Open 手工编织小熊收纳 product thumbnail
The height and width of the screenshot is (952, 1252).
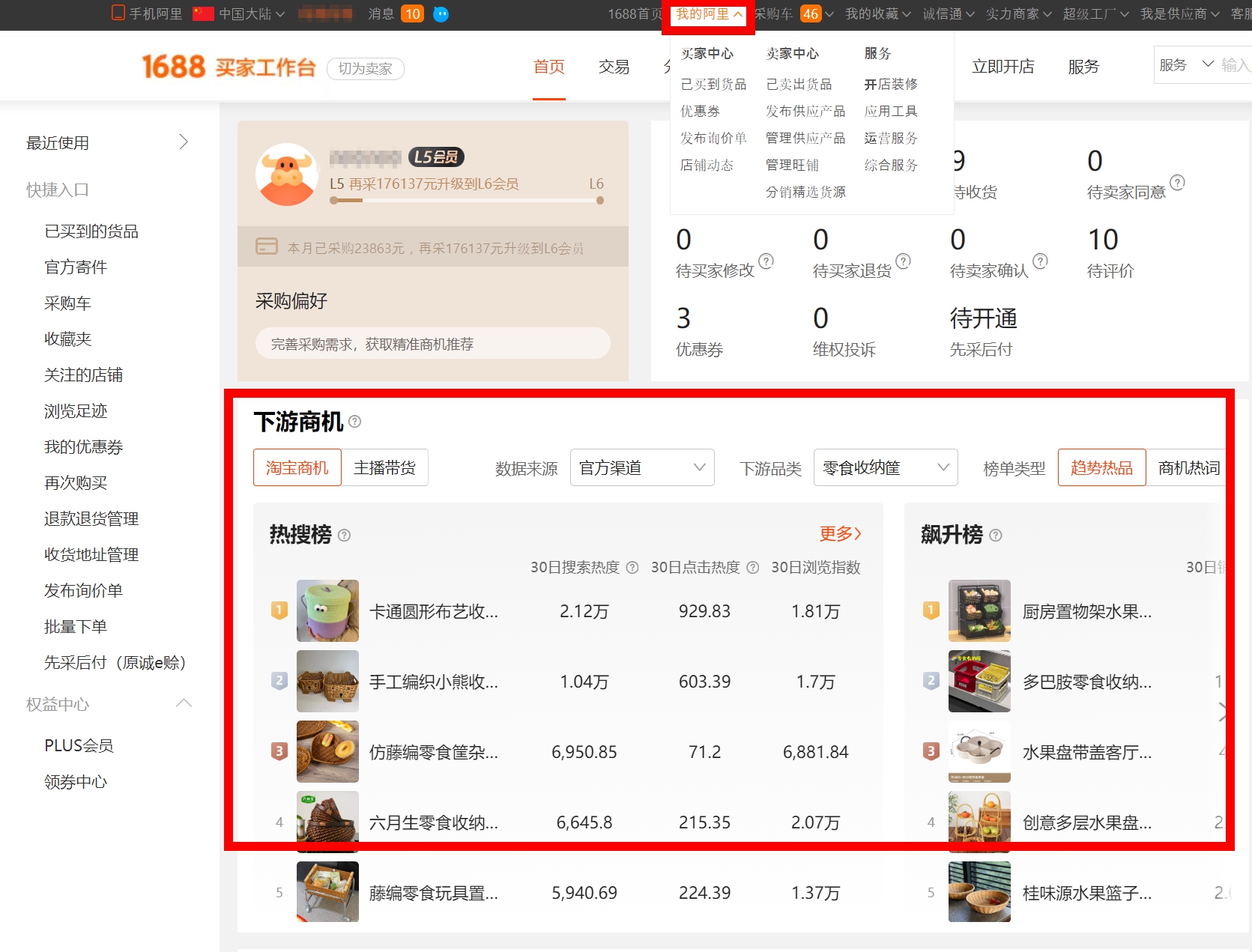tap(327, 681)
